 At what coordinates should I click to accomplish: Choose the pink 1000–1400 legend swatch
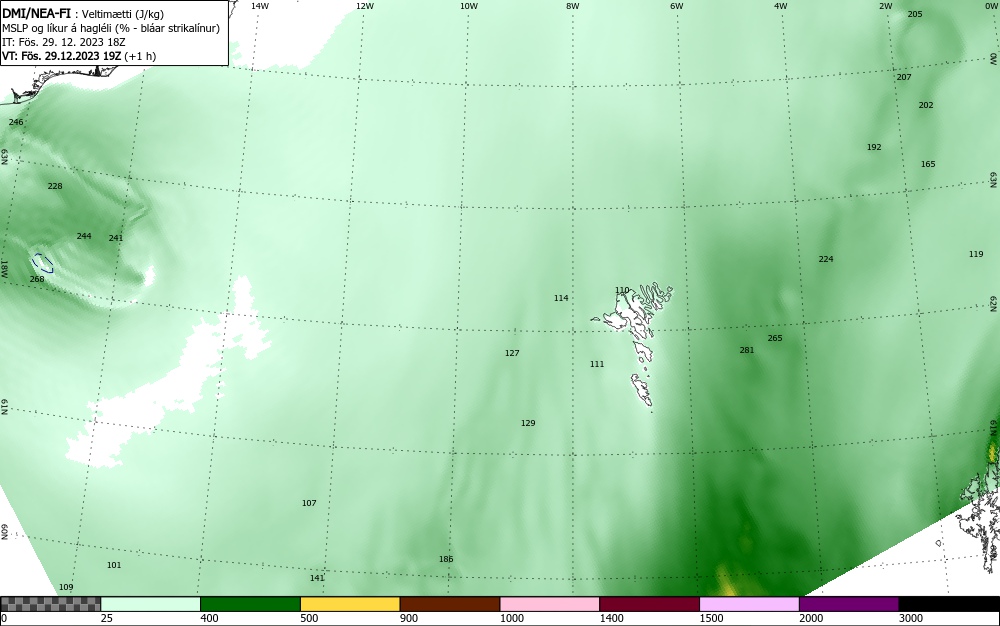(550, 604)
